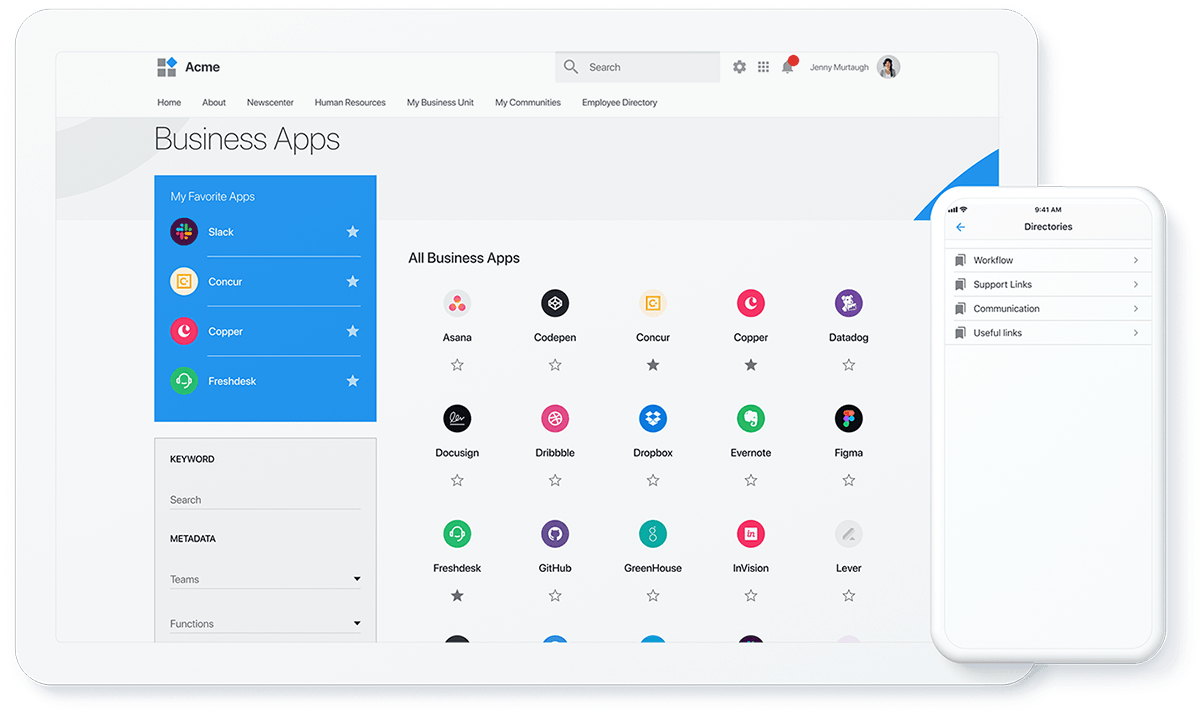
Task: Open My Business Unit menu
Action: pos(440,102)
